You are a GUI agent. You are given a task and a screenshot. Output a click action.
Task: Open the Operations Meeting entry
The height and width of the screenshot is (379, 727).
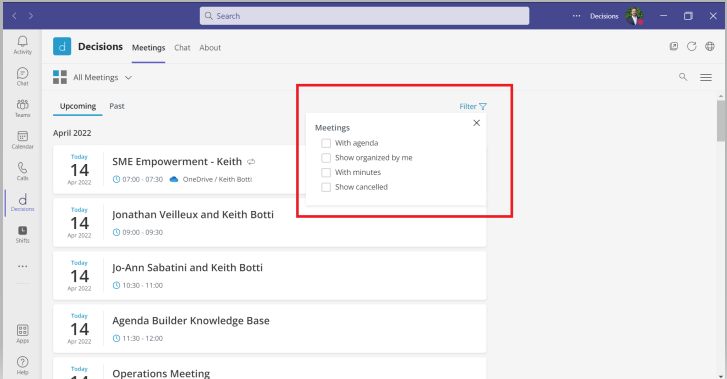(161, 373)
